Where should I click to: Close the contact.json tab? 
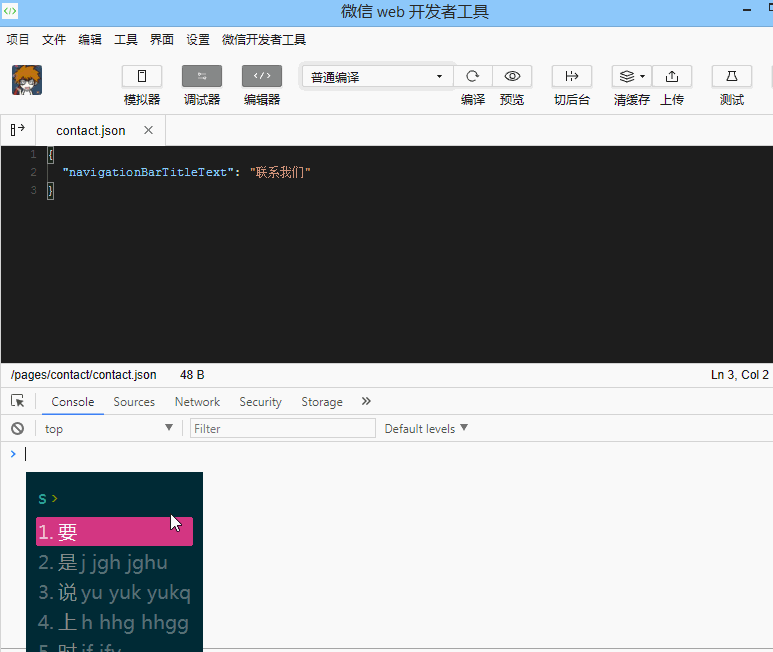148,130
